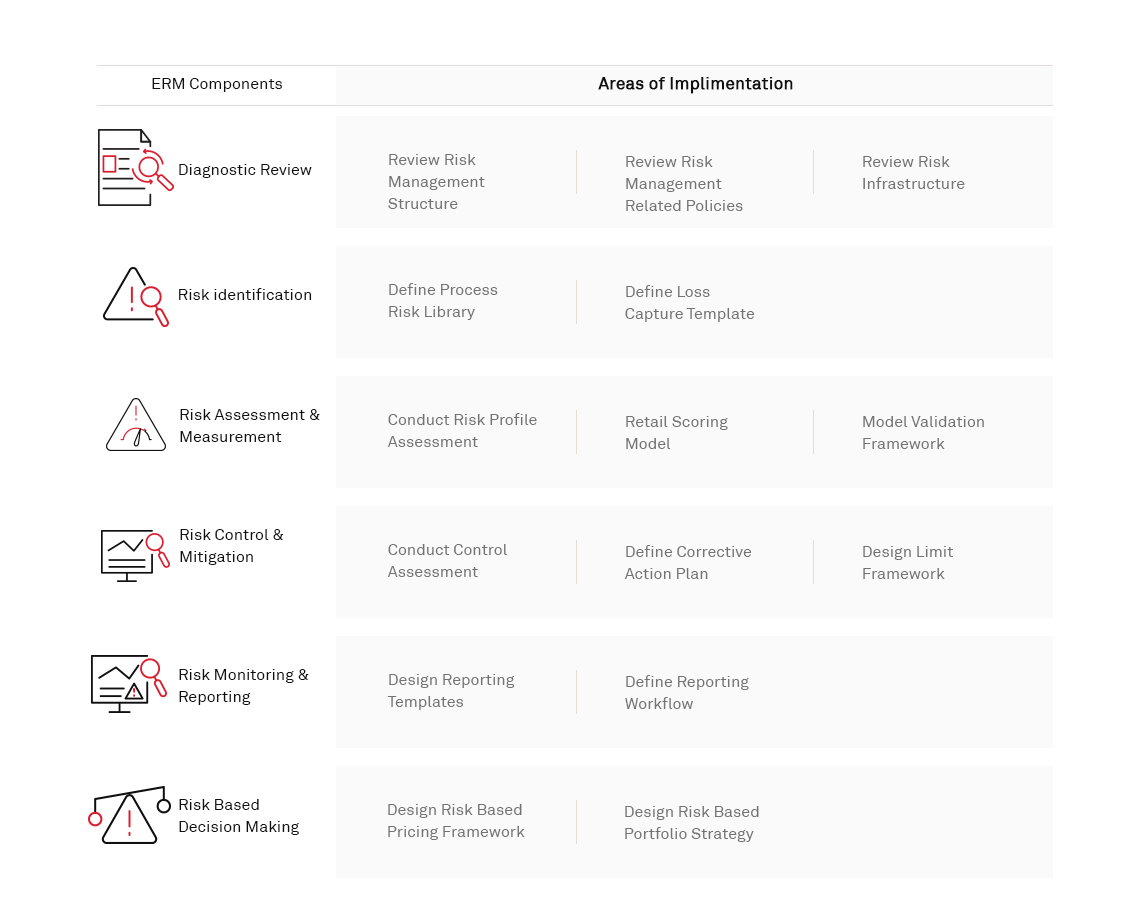Click the Risk Based Decision Making balance icon
Image resolution: width=1140 pixels, height=924 pixels.
pos(129,814)
